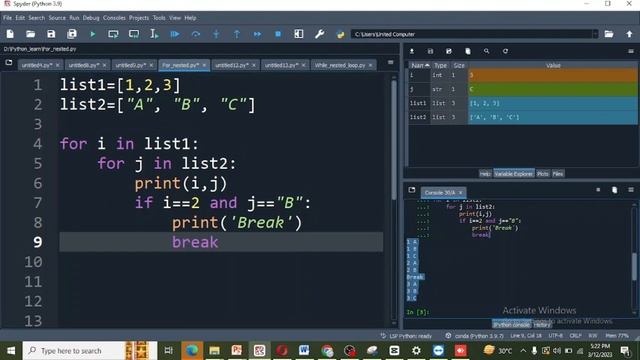Open the Consoles menu
640x360 pixels.
pos(114,18)
